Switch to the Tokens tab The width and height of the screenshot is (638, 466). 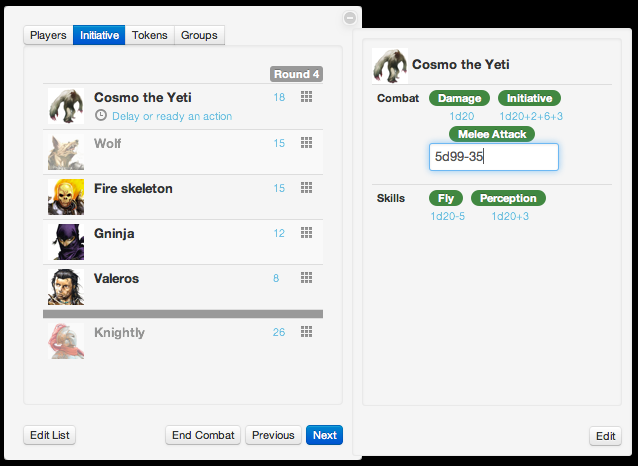(149, 35)
